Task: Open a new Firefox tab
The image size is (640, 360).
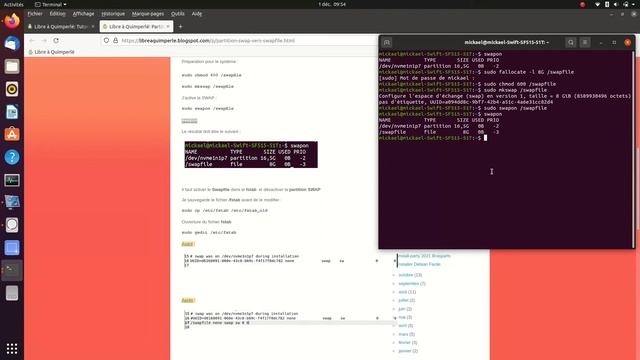Action: (x=180, y=27)
